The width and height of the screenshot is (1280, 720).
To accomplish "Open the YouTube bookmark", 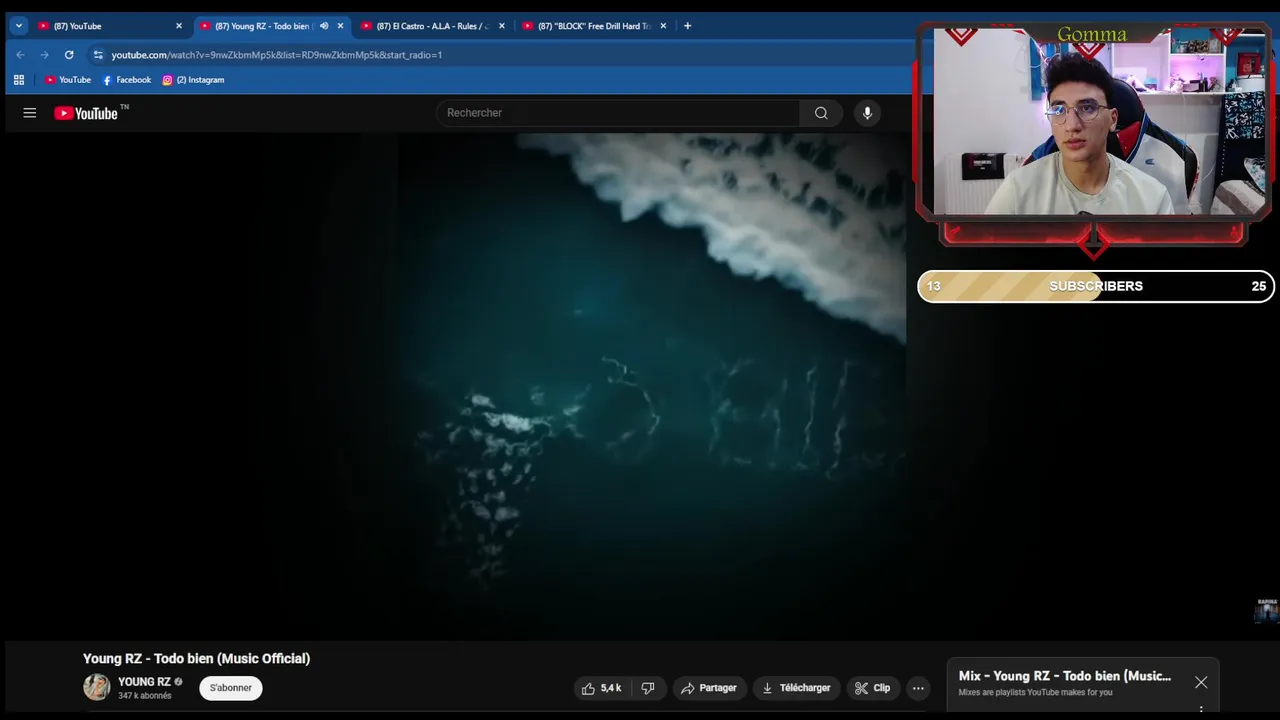I will pos(67,80).
